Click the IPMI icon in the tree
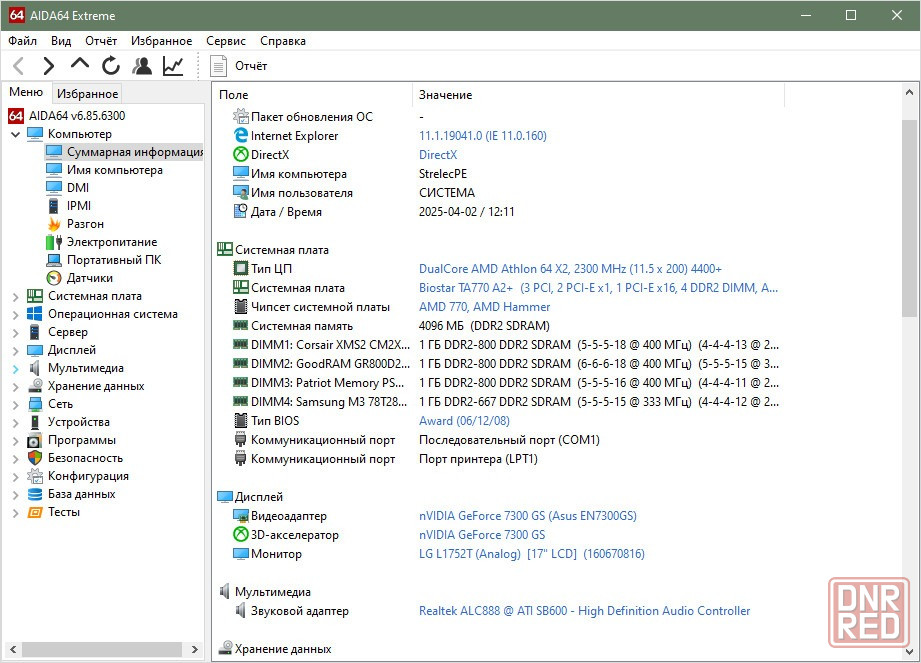 tap(53, 206)
